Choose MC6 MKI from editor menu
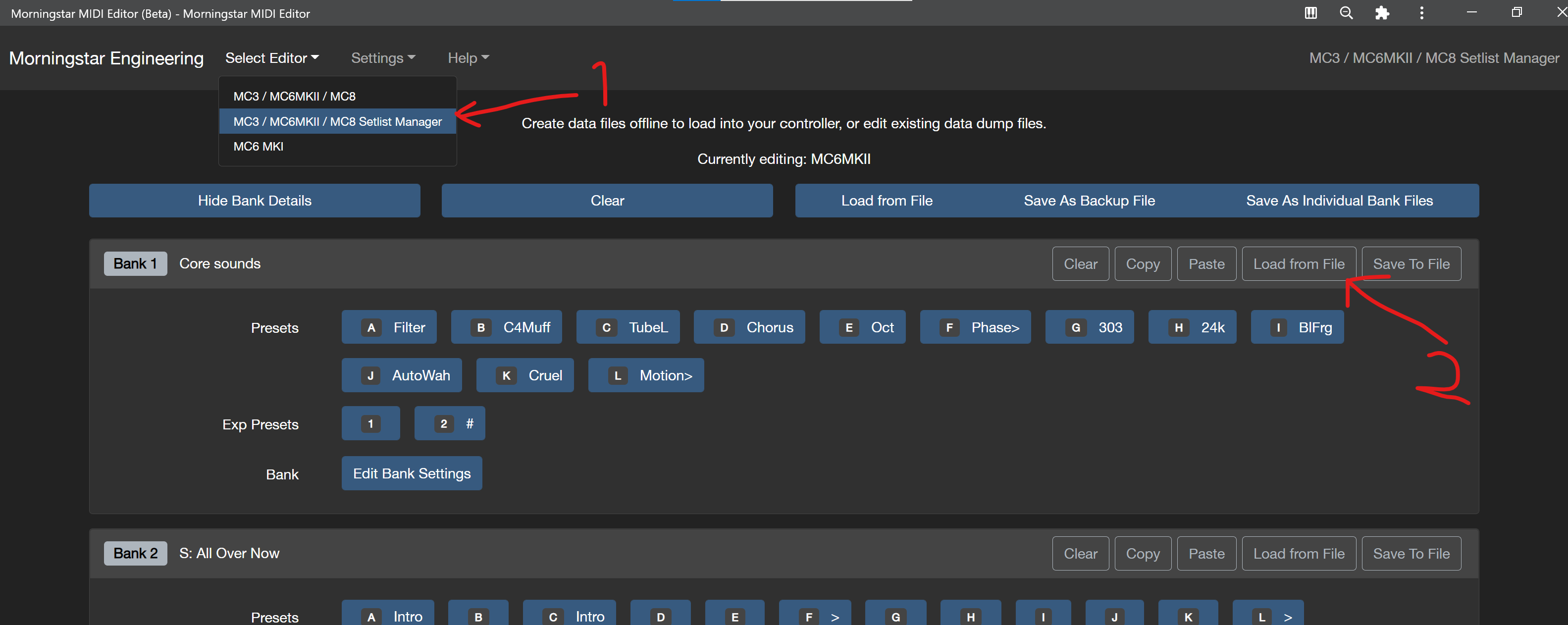The height and width of the screenshot is (625, 1568). [338, 146]
